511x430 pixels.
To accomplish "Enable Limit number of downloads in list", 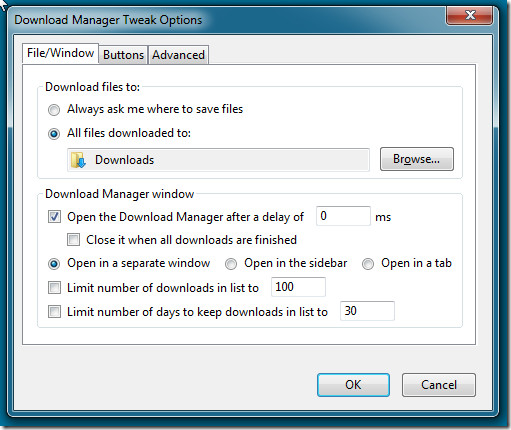I will tap(54, 288).
